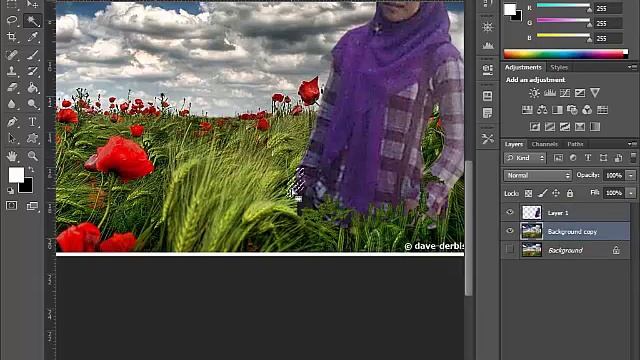Toggle lock all
Image resolution: width=640 pixels, height=360 pixels.
tap(570, 193)
